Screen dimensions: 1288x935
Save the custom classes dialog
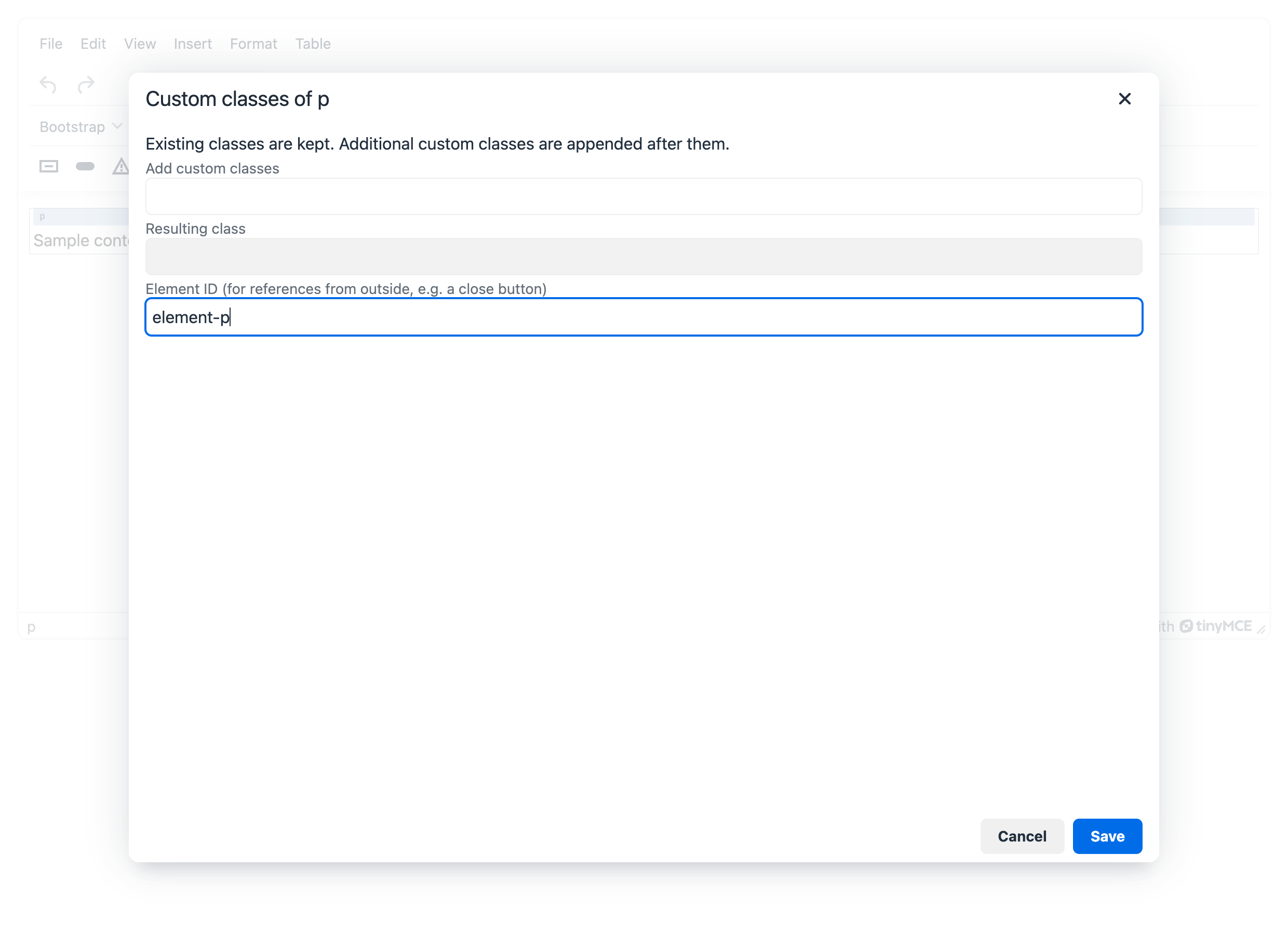point(1107,836)
